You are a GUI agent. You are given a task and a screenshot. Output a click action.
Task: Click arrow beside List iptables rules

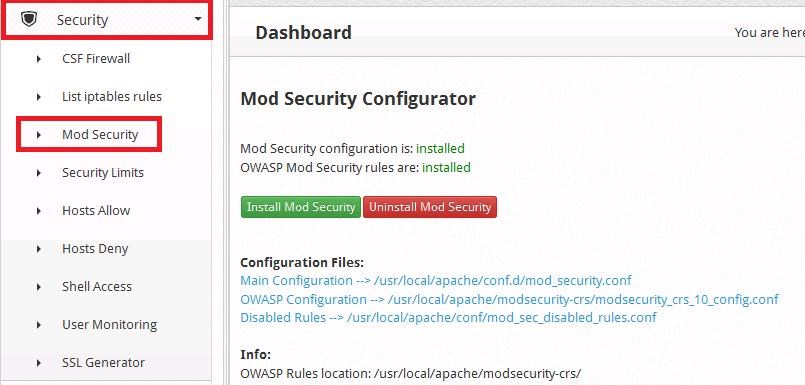point(39,97)
